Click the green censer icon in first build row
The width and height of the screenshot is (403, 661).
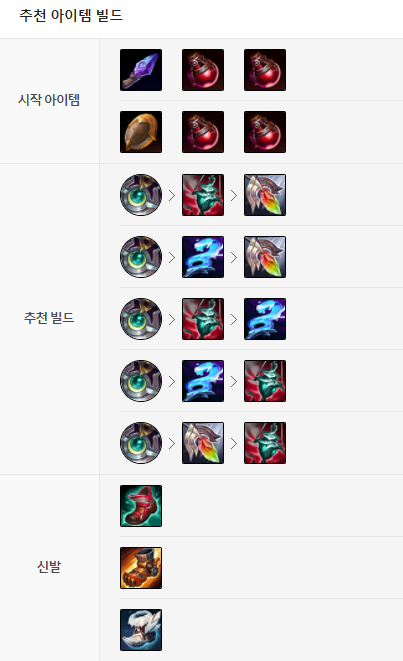point(203,195)
